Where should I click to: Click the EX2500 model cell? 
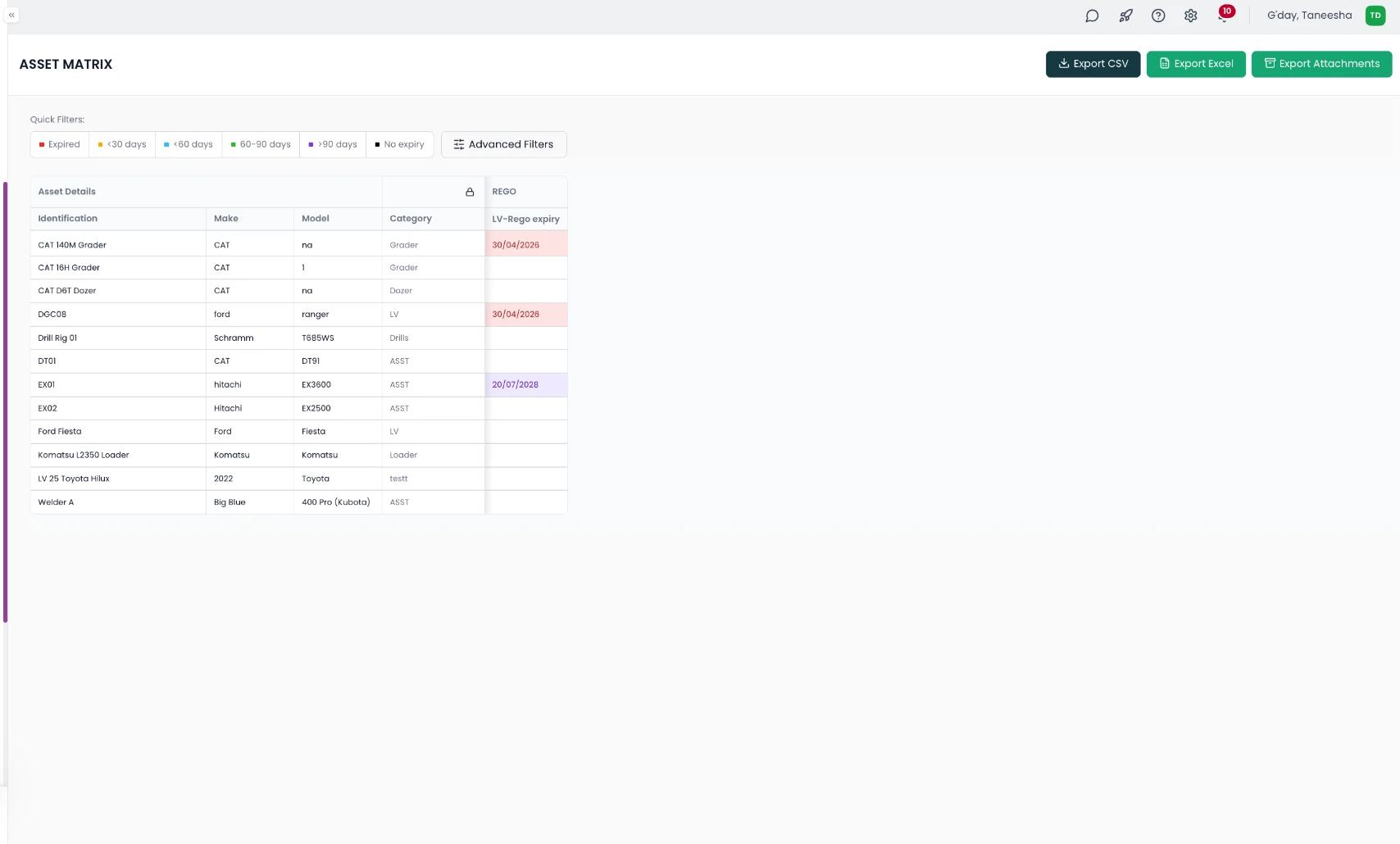point(338,409)
